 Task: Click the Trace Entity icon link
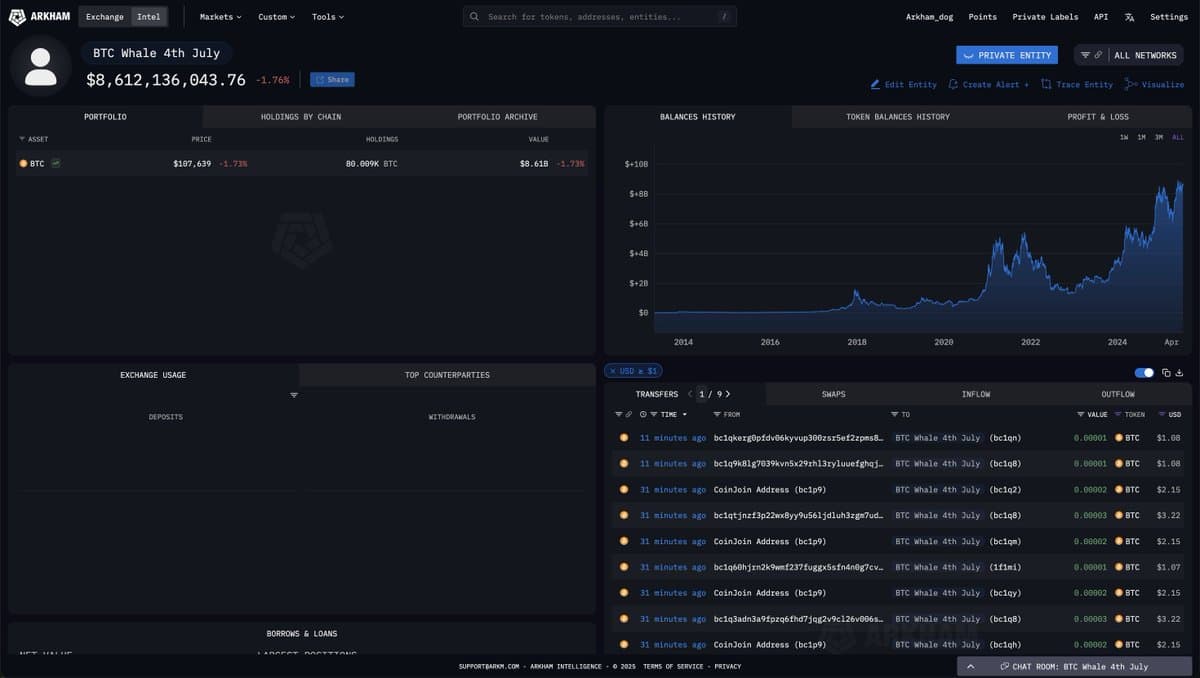[x=1077, y=85]
